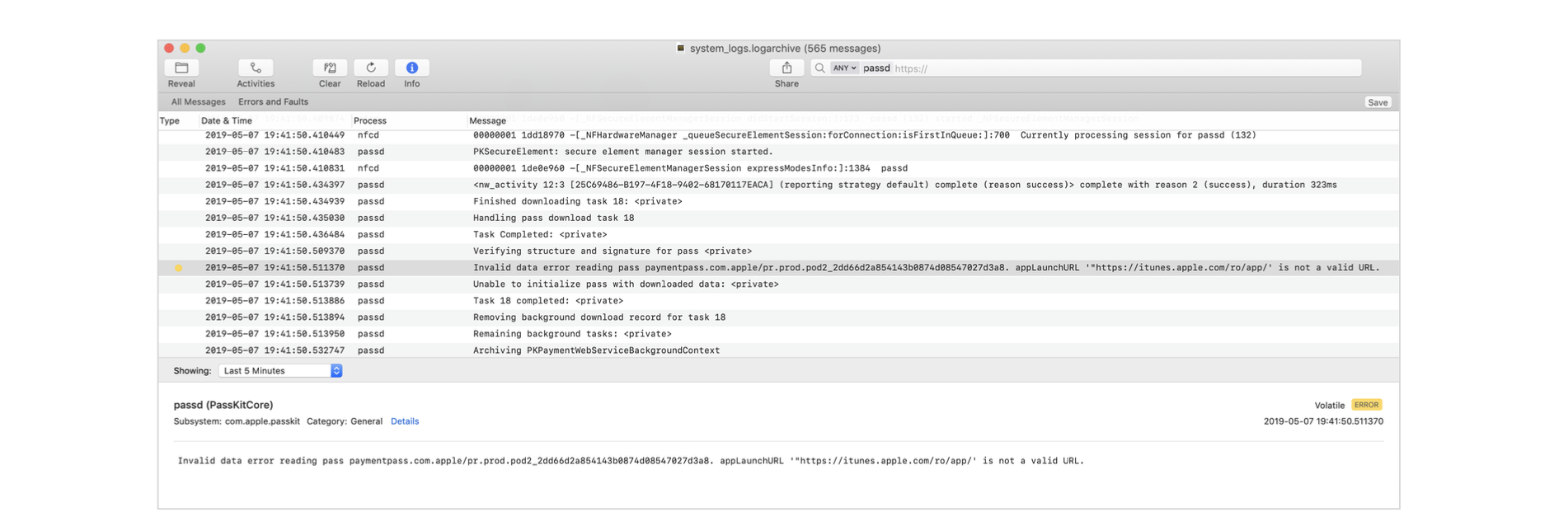
Task: Reload the log messages
Action: pos(371,68)
